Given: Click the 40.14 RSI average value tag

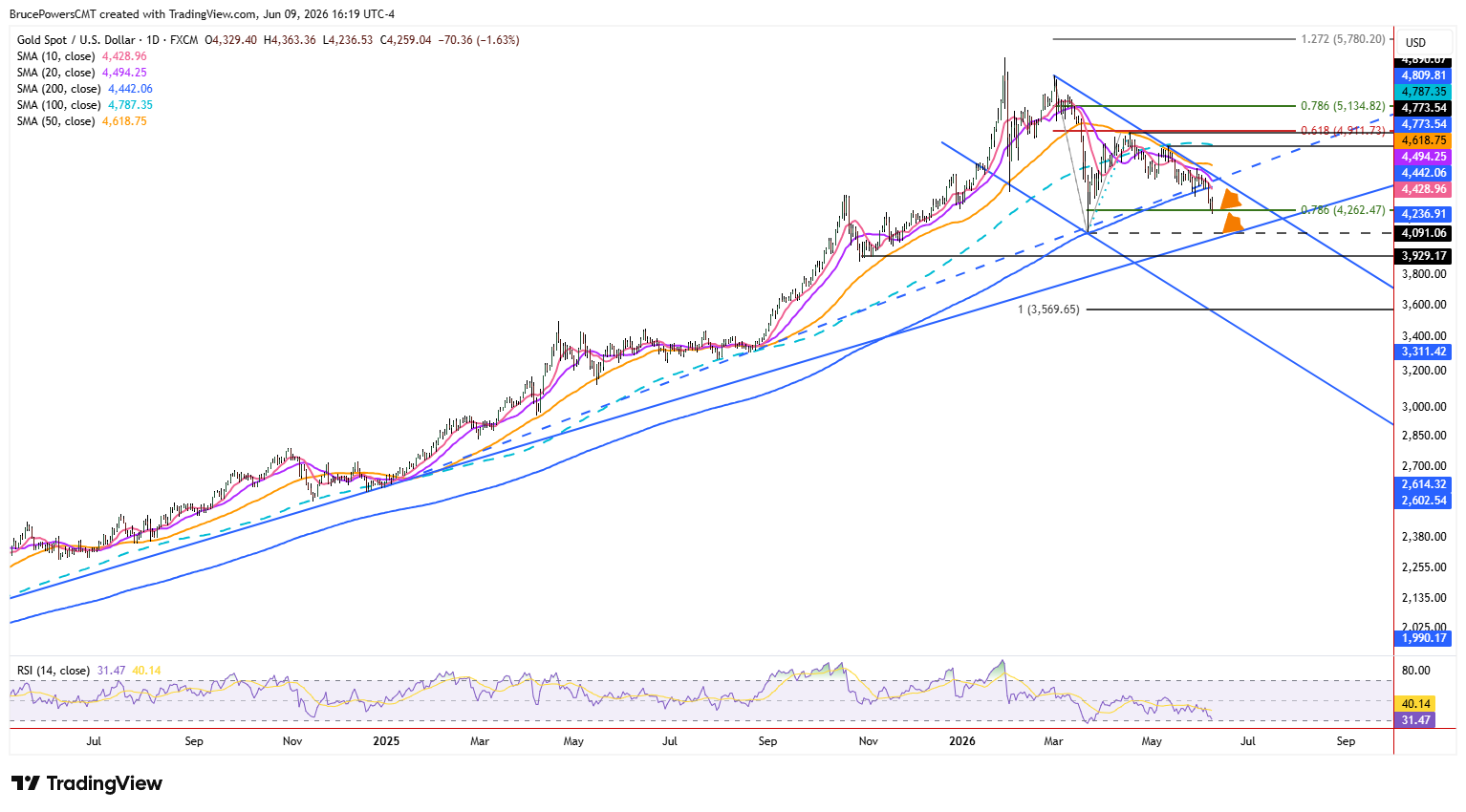Looking at the screenshot, I should 1416,704.
